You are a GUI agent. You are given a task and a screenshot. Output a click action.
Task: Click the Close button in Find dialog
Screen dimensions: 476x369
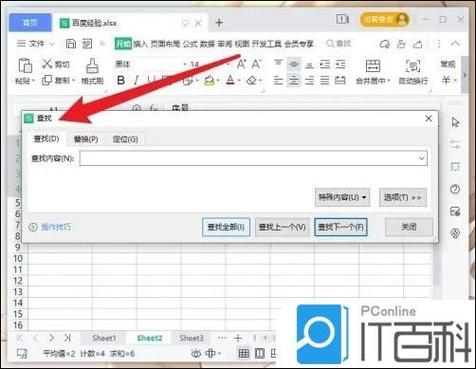coord(409,227)
